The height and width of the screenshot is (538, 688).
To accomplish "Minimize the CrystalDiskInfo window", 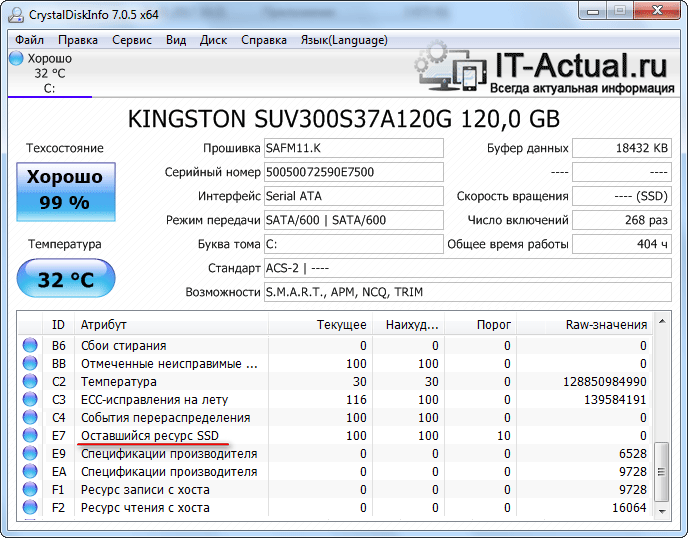I will [x=593, y=11].
